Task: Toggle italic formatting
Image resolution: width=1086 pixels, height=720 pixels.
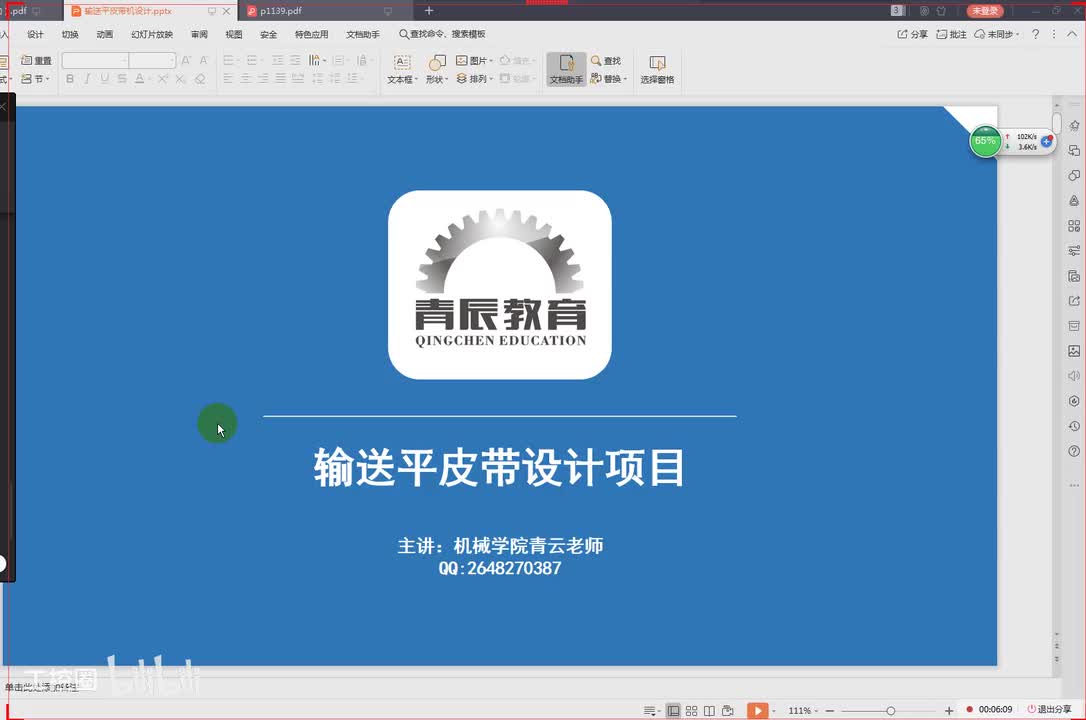Action: coord(87,79)
